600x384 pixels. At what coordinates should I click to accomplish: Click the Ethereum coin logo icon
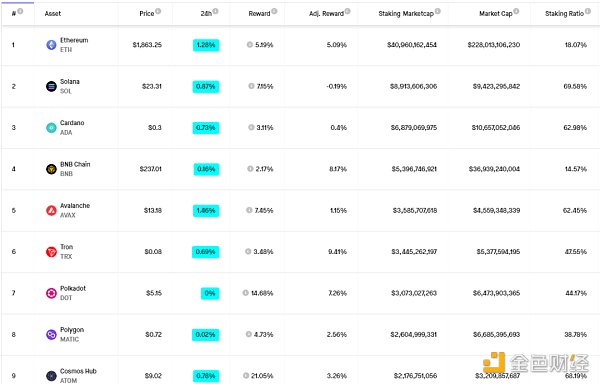coord(51,45)
